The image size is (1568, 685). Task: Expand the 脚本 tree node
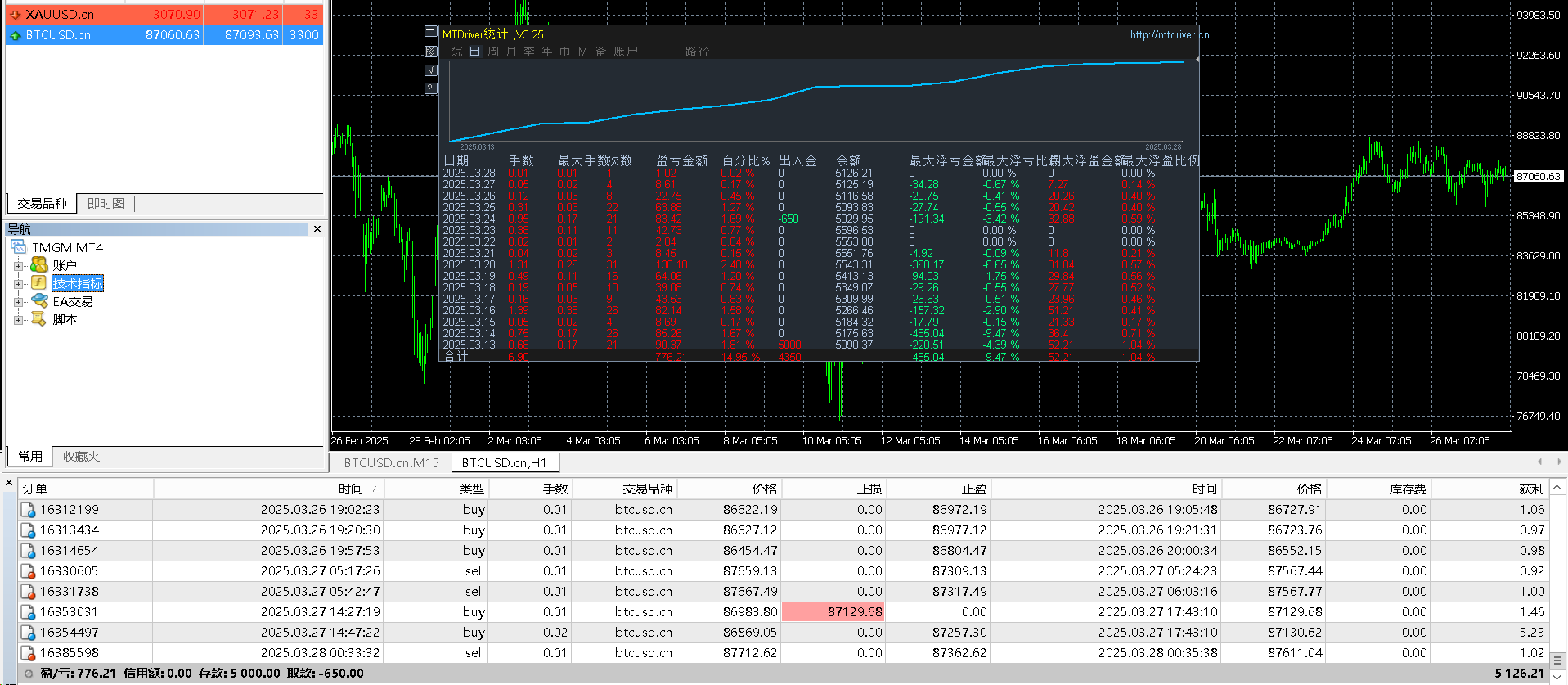click(18, 320)
